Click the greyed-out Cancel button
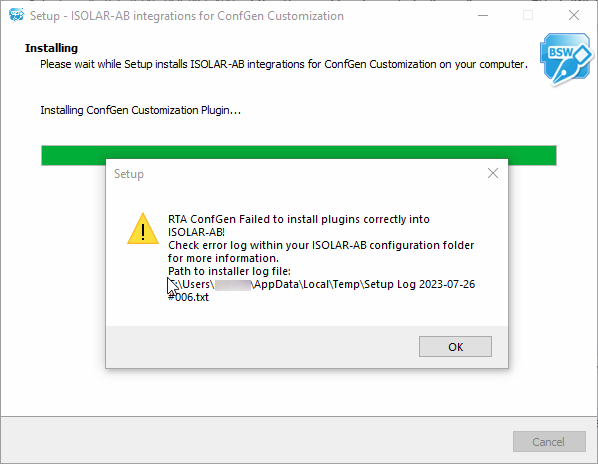Viewport: 598px width, 464px height. [x=549, y=442]
